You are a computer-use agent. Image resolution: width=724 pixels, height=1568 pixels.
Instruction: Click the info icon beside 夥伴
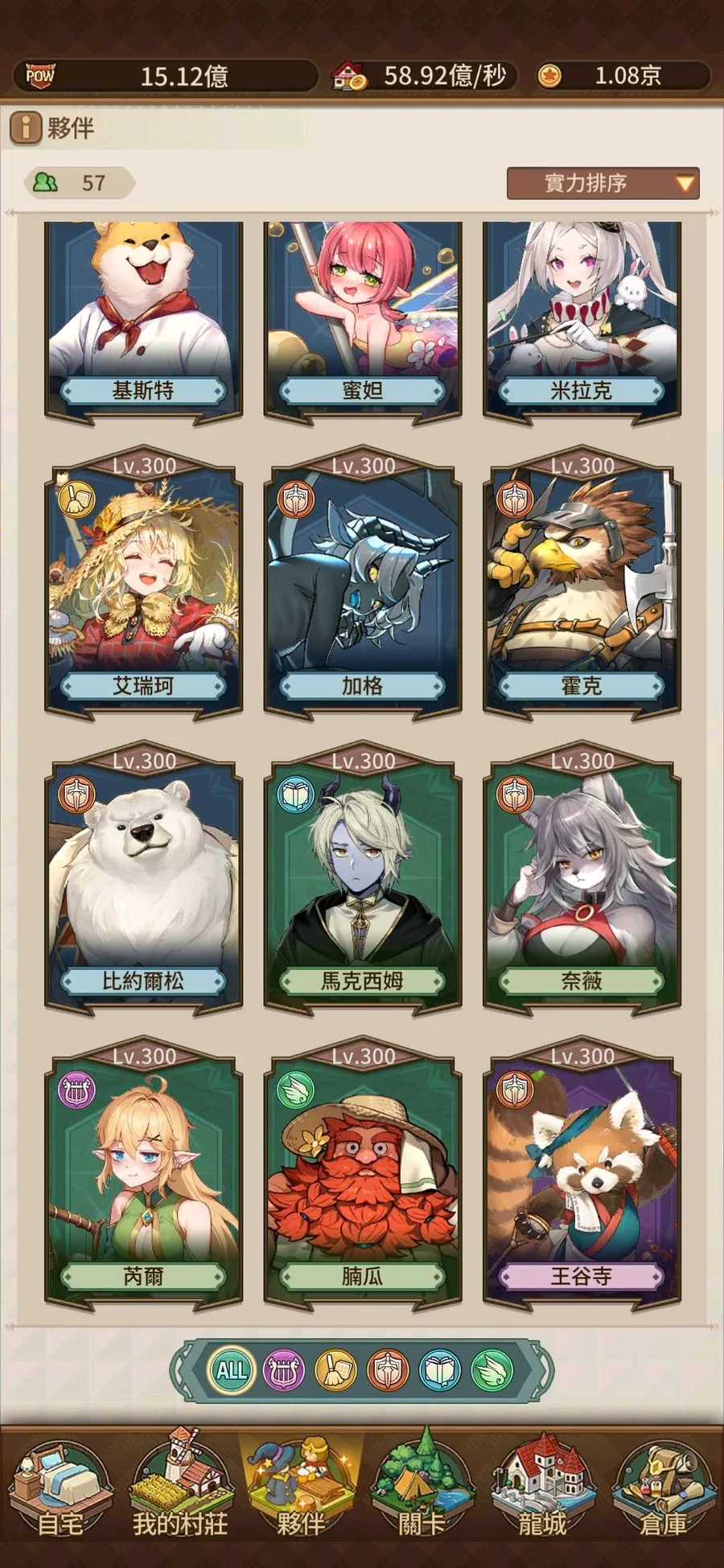[x=26, y=127]
